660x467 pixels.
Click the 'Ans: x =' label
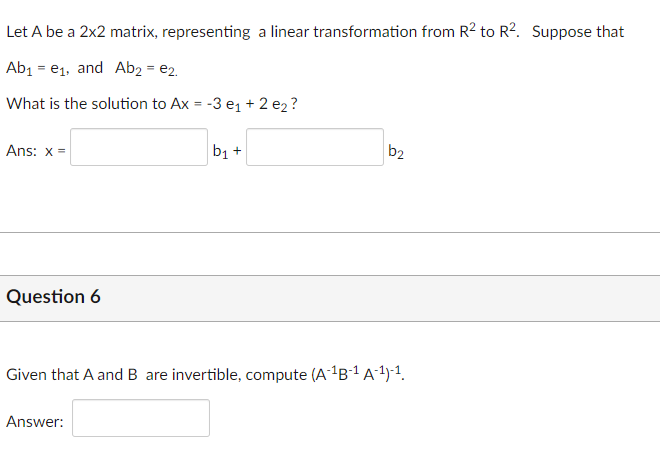[x=36, y=150]
